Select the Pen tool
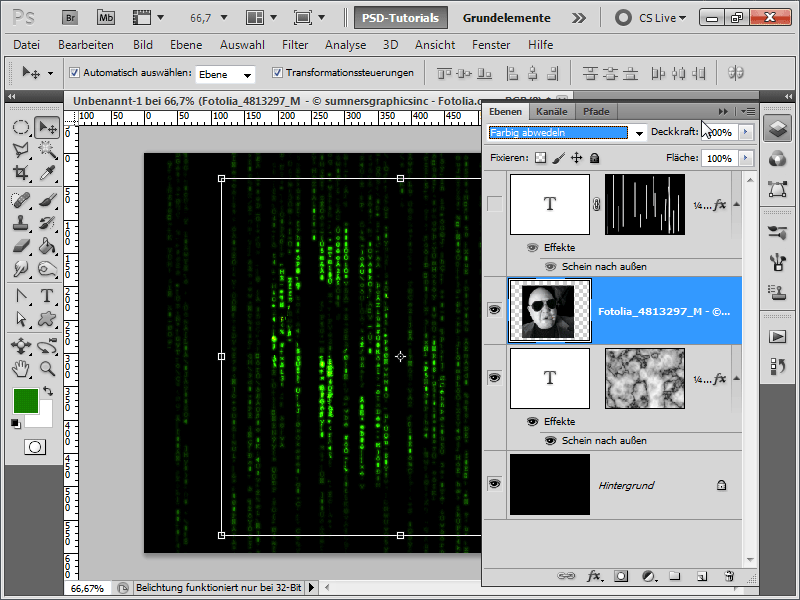This screenshot has width=800, height=600. point(20,296)
